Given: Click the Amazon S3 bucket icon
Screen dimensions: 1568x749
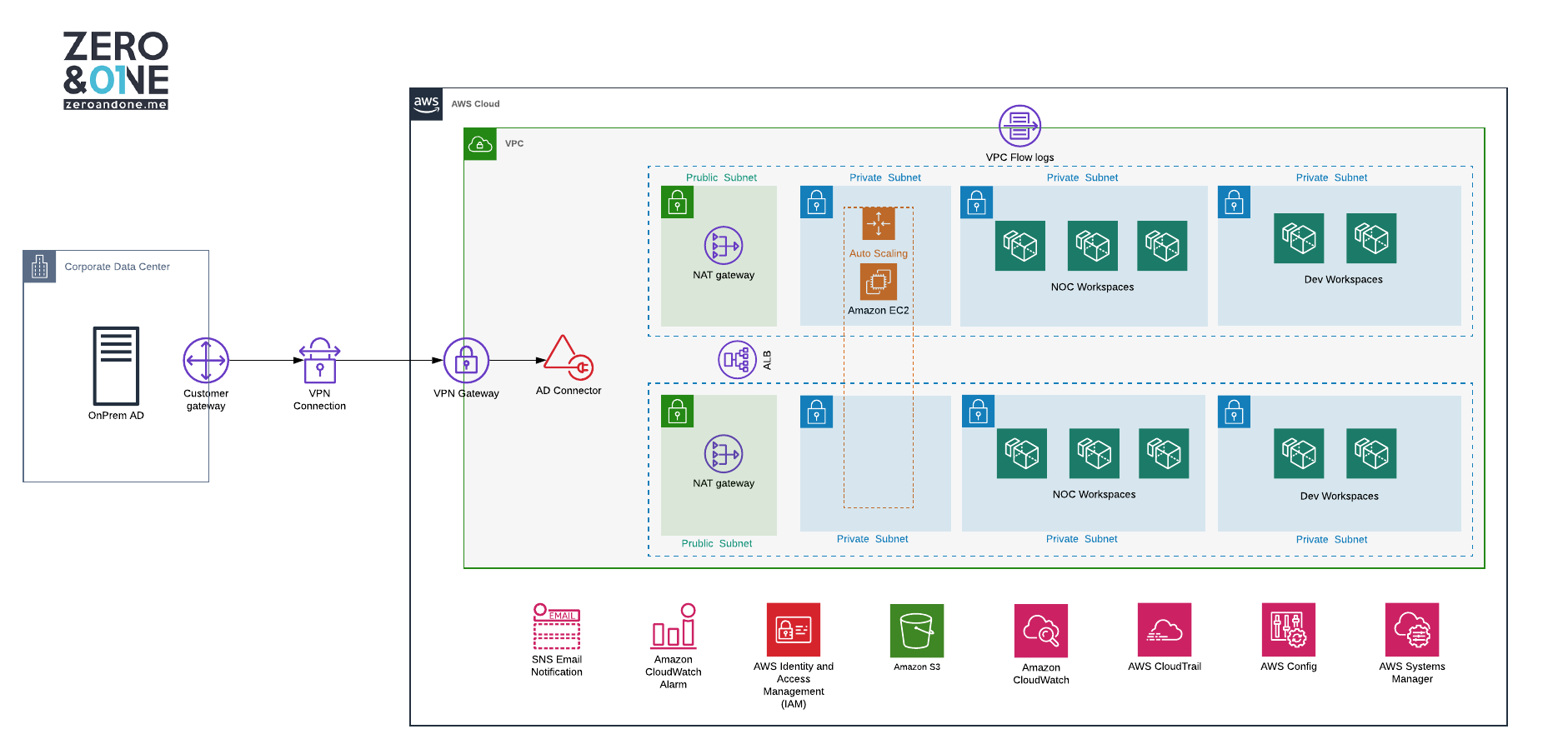Looking at the screenshot, I should coord(917,631).
